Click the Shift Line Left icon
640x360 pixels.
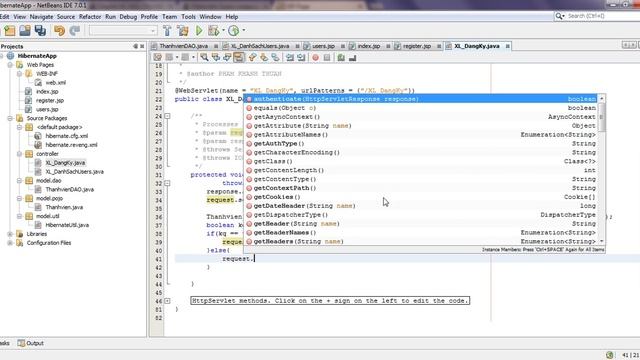(290, 58)
